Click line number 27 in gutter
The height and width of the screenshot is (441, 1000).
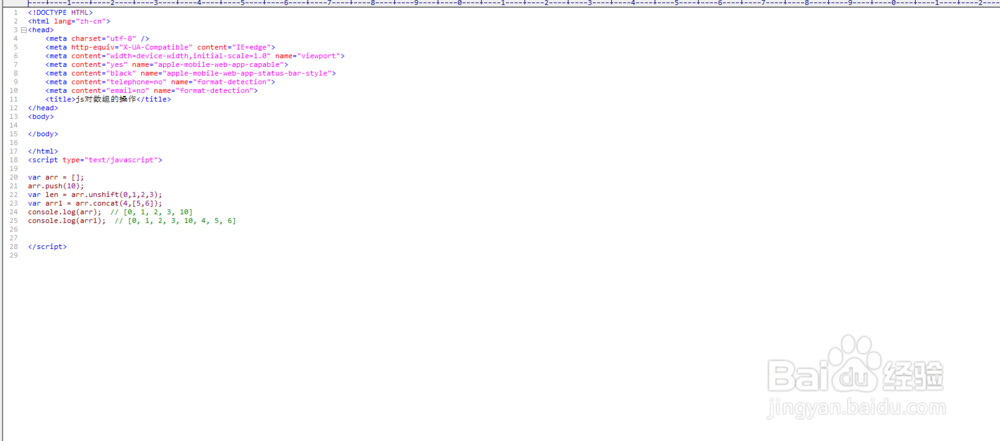click(14, 238)
